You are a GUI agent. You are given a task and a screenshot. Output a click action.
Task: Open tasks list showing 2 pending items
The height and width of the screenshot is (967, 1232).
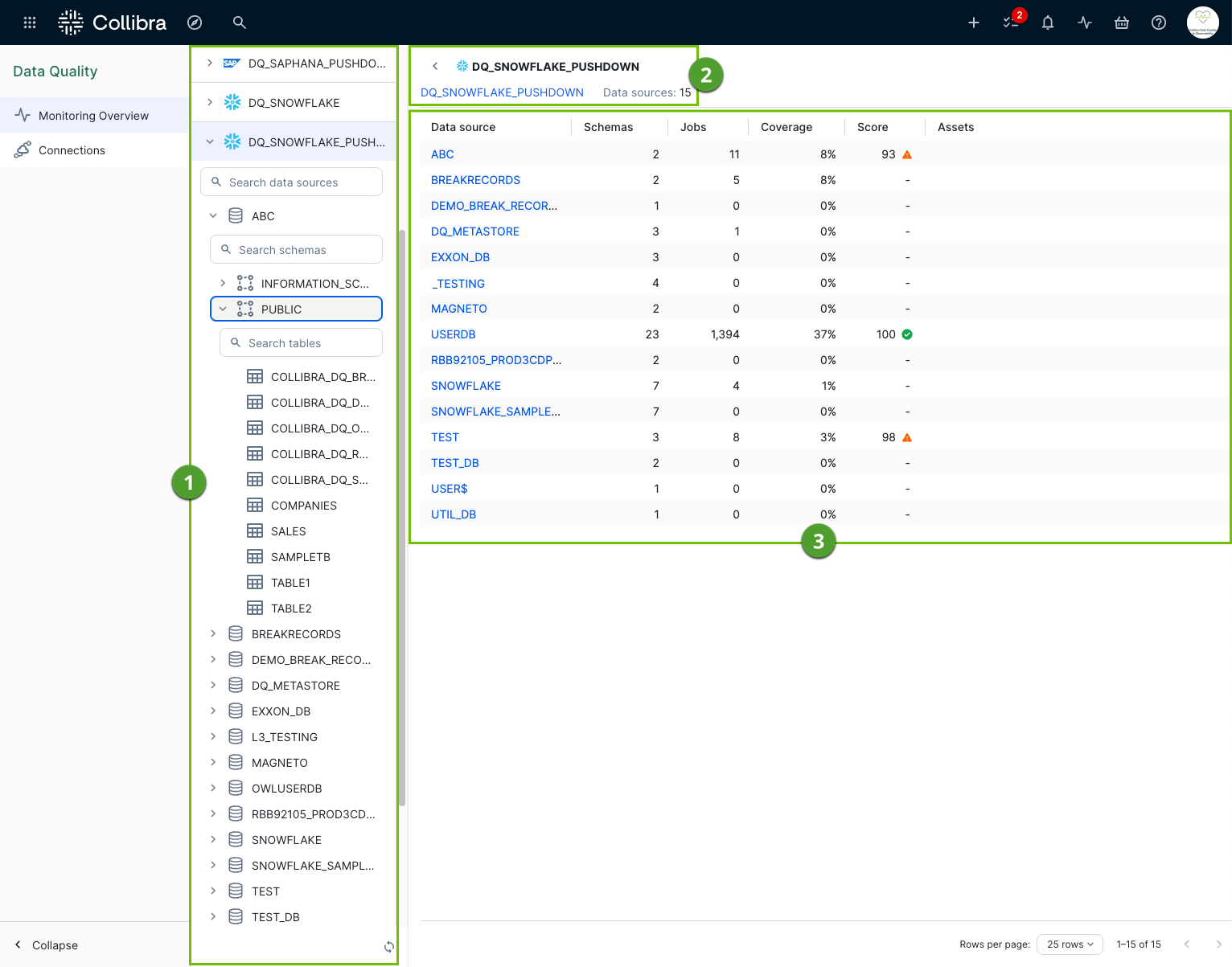click(x=1010, y=23)
